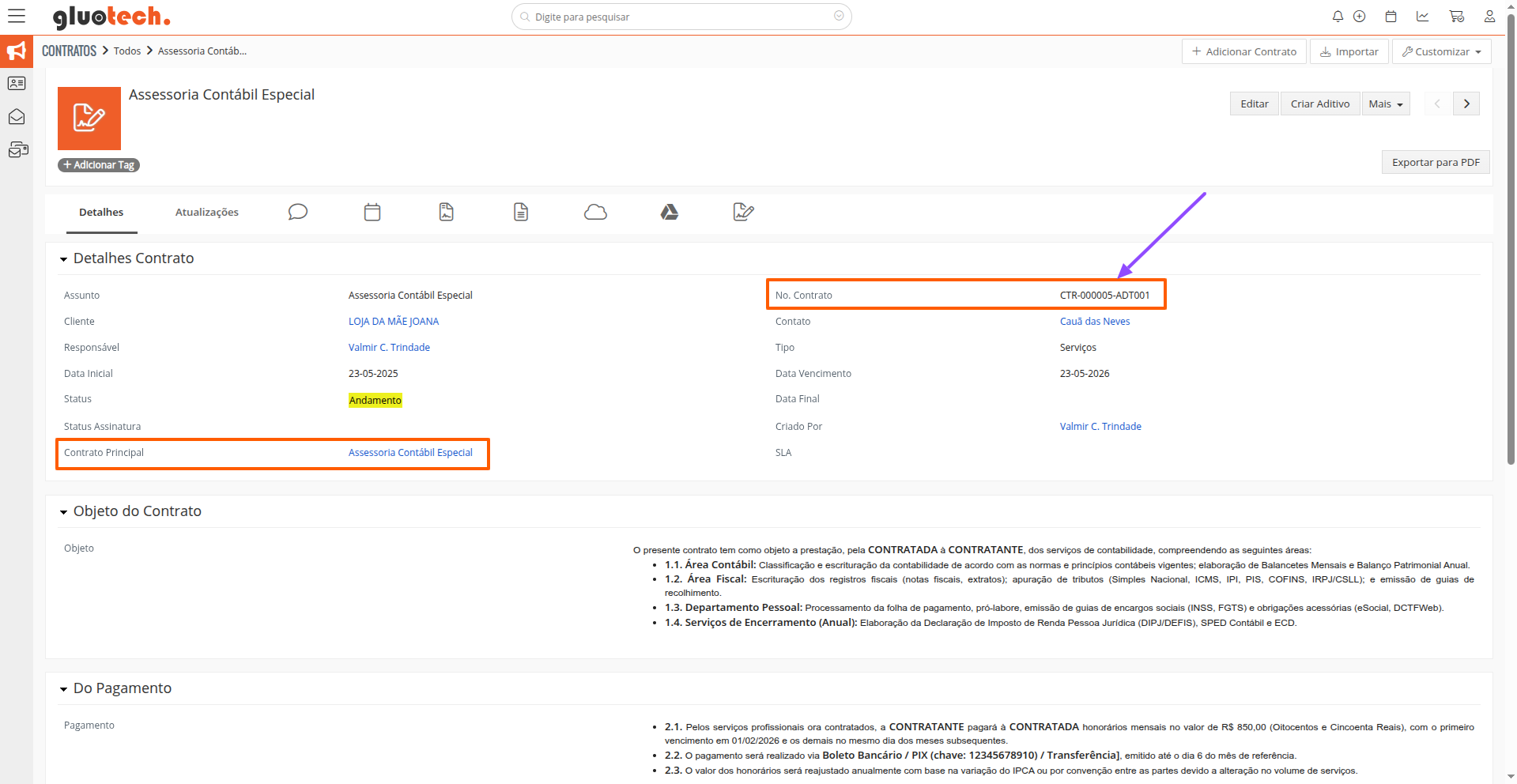Viewport: 1517px width, 784px height.
Task: Open the cloud storage tab icon
Action: click(x=595, y=212)
